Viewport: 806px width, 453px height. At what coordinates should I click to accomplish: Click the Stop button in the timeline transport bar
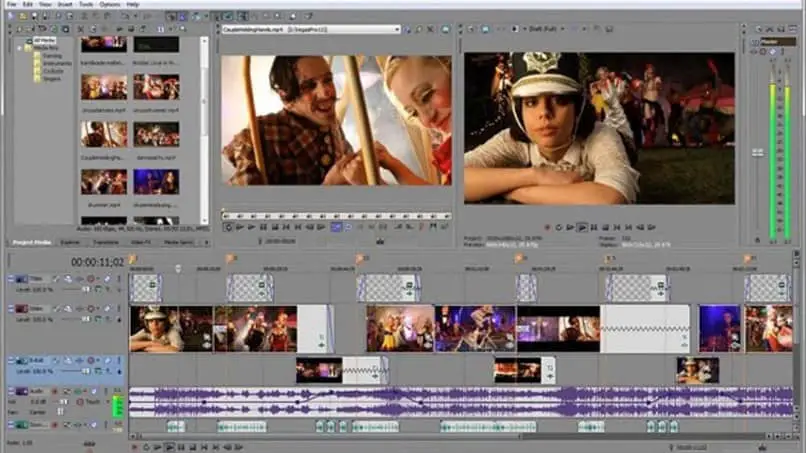point(191,447)
